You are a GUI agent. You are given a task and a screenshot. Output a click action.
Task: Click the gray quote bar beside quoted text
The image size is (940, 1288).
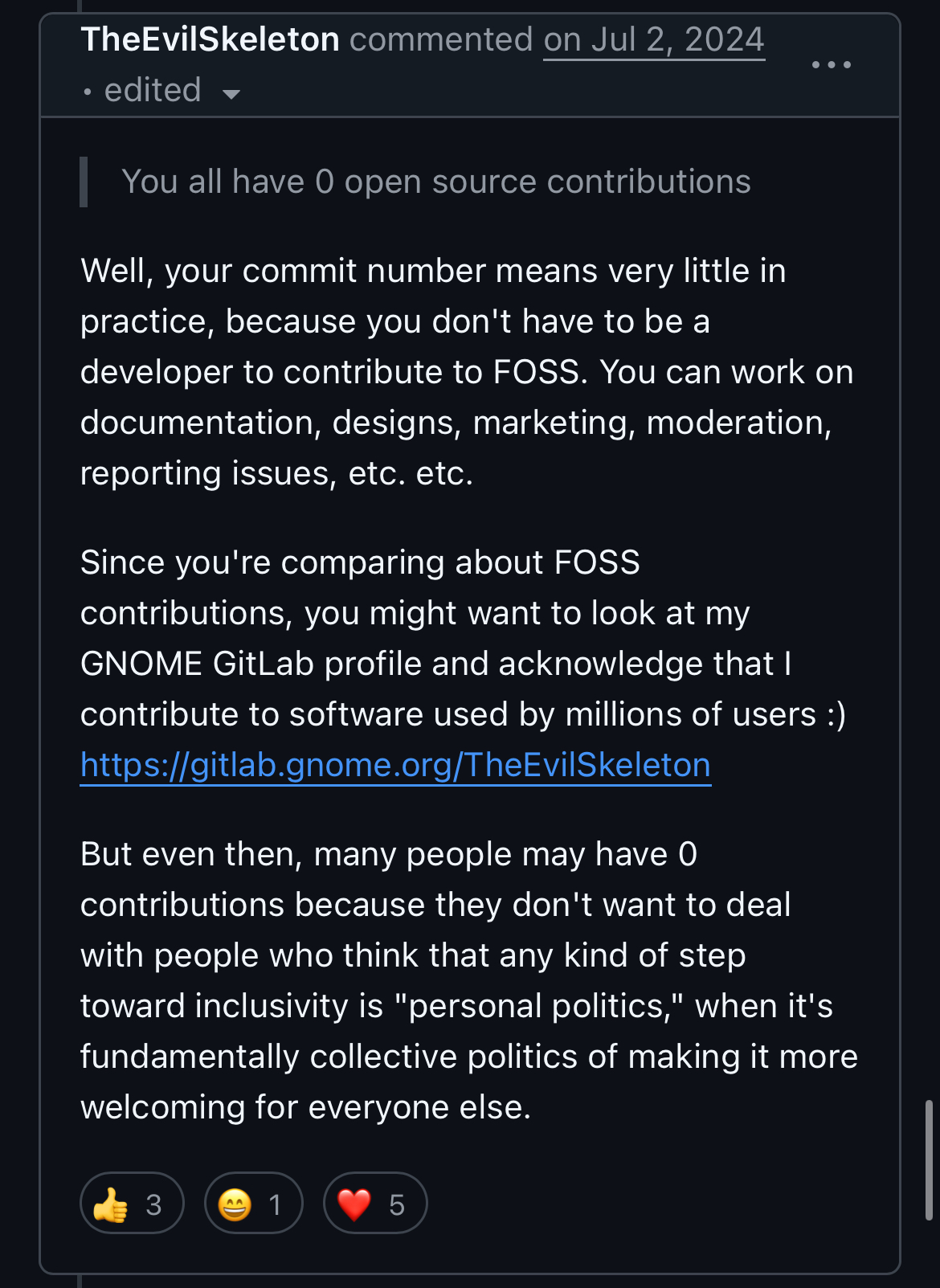(x=84, y=182)
